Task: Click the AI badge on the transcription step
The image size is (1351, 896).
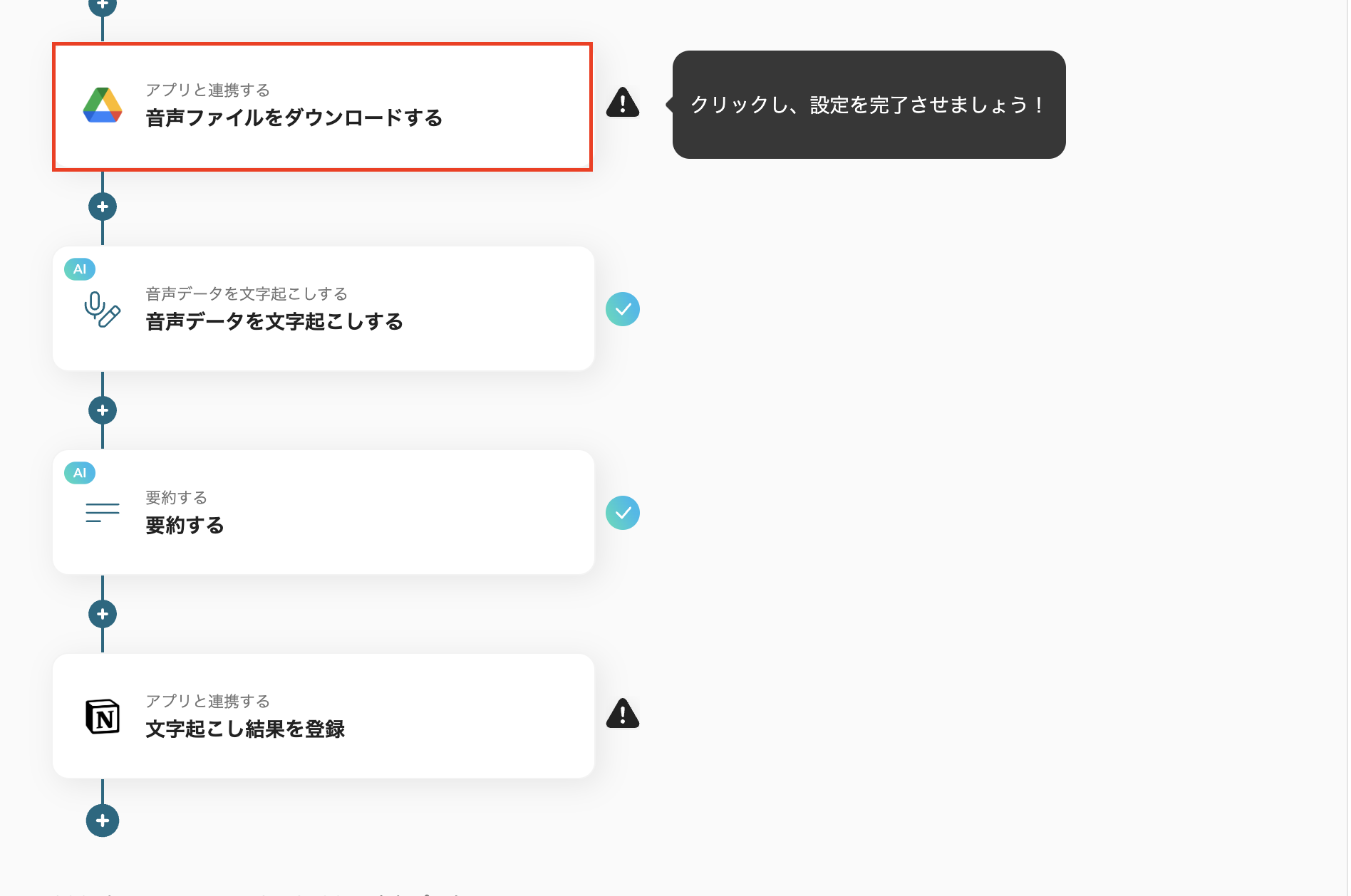Action: 81,269
